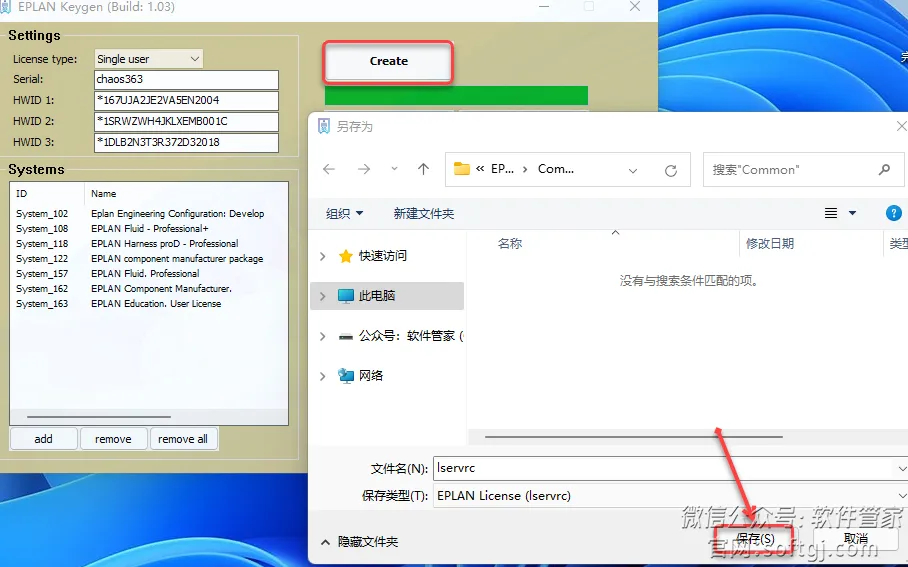Viewport: 908px width, 567px height.
Task: Click the search magnifier icon
Action: 884,170
